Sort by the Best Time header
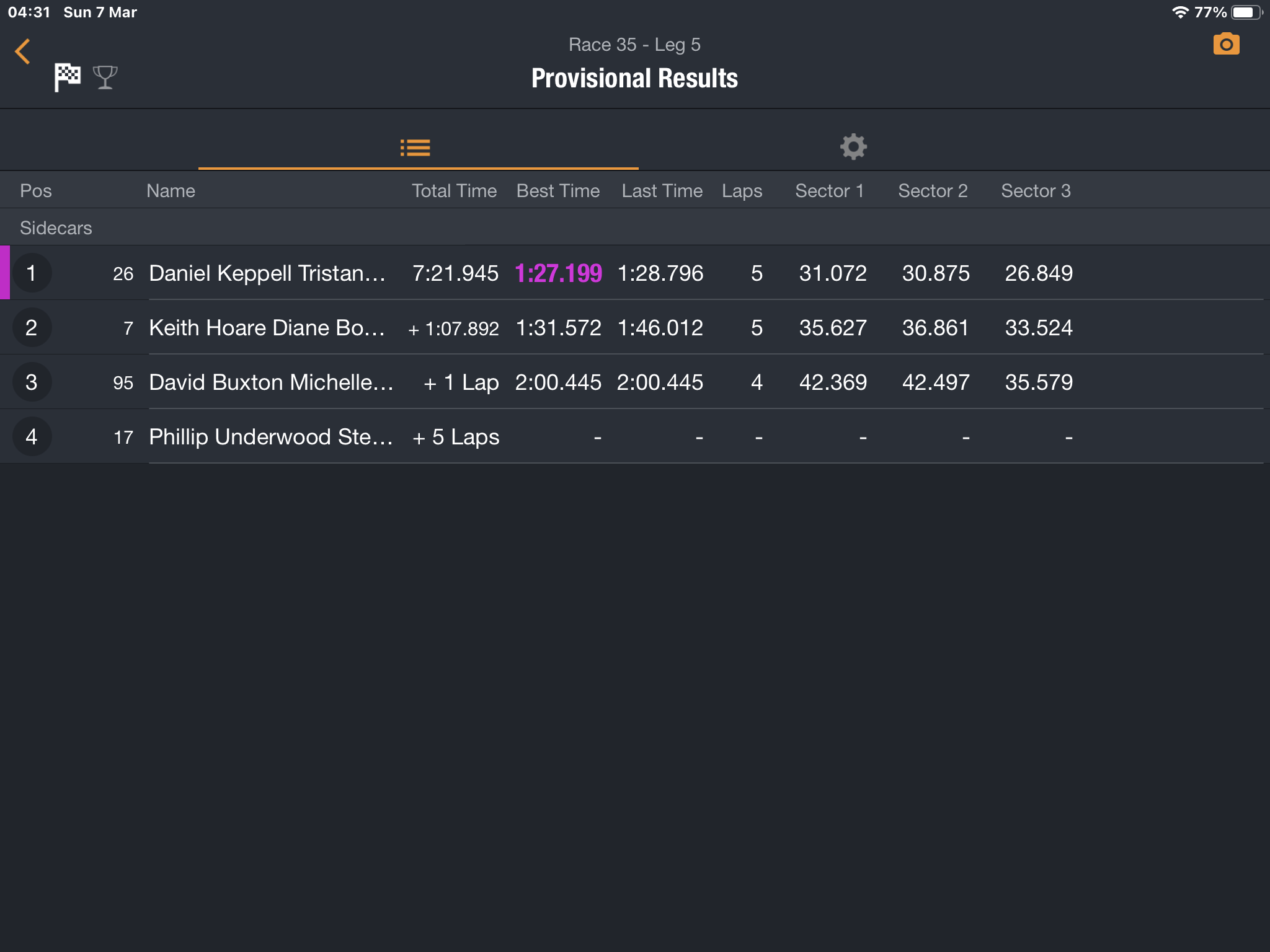Viewport: 1270px width, 952px height. point(558,191)
